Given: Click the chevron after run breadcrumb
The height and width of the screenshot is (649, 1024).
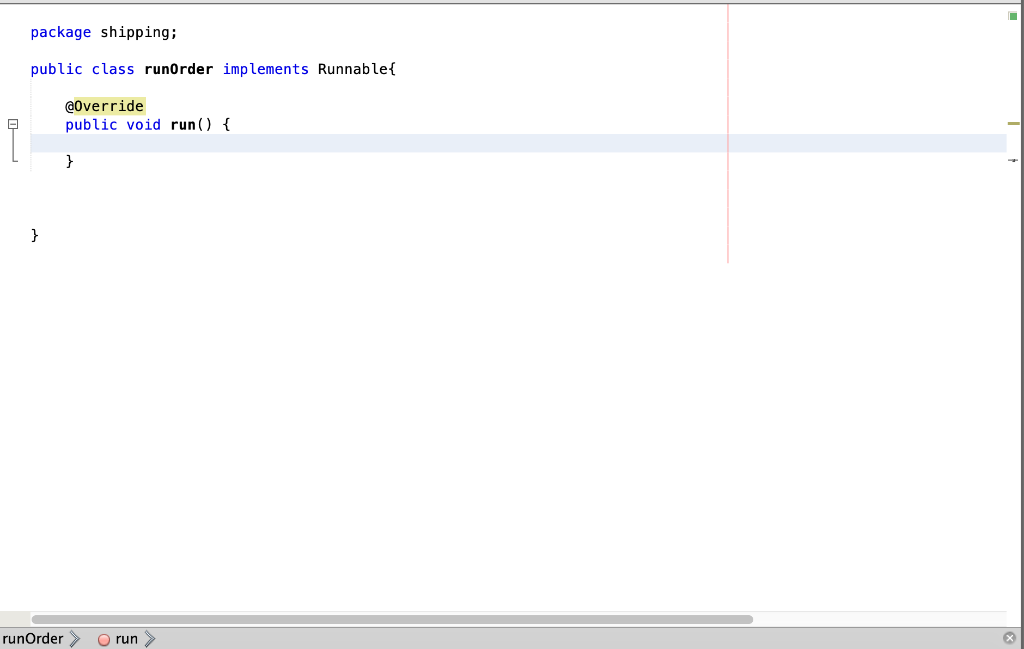Looking at the screenshot, I should (x=150, y=639).
